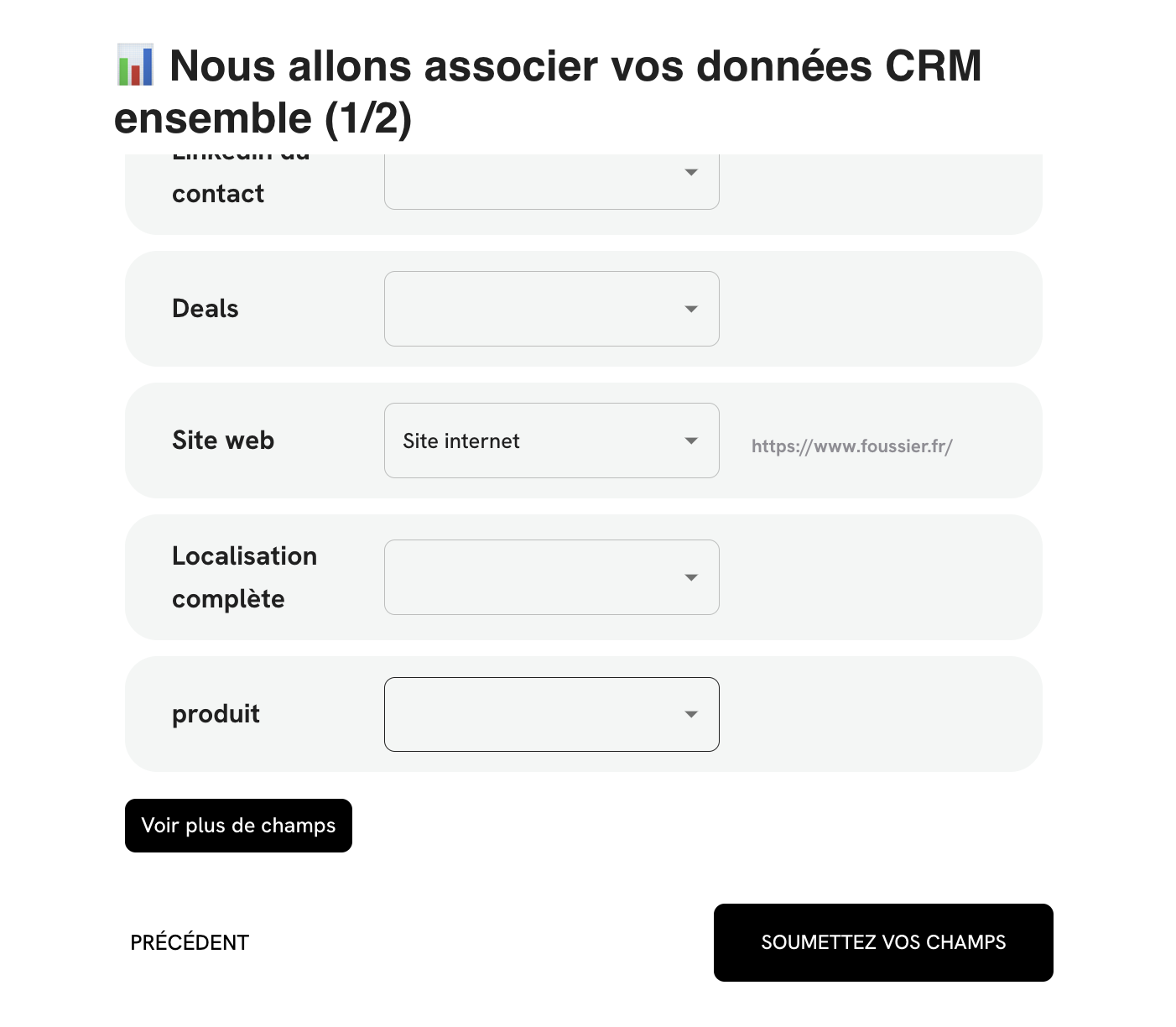Open the empty Deals mapping field
The image size is (1176, 1027).
[x=537, y=309]
